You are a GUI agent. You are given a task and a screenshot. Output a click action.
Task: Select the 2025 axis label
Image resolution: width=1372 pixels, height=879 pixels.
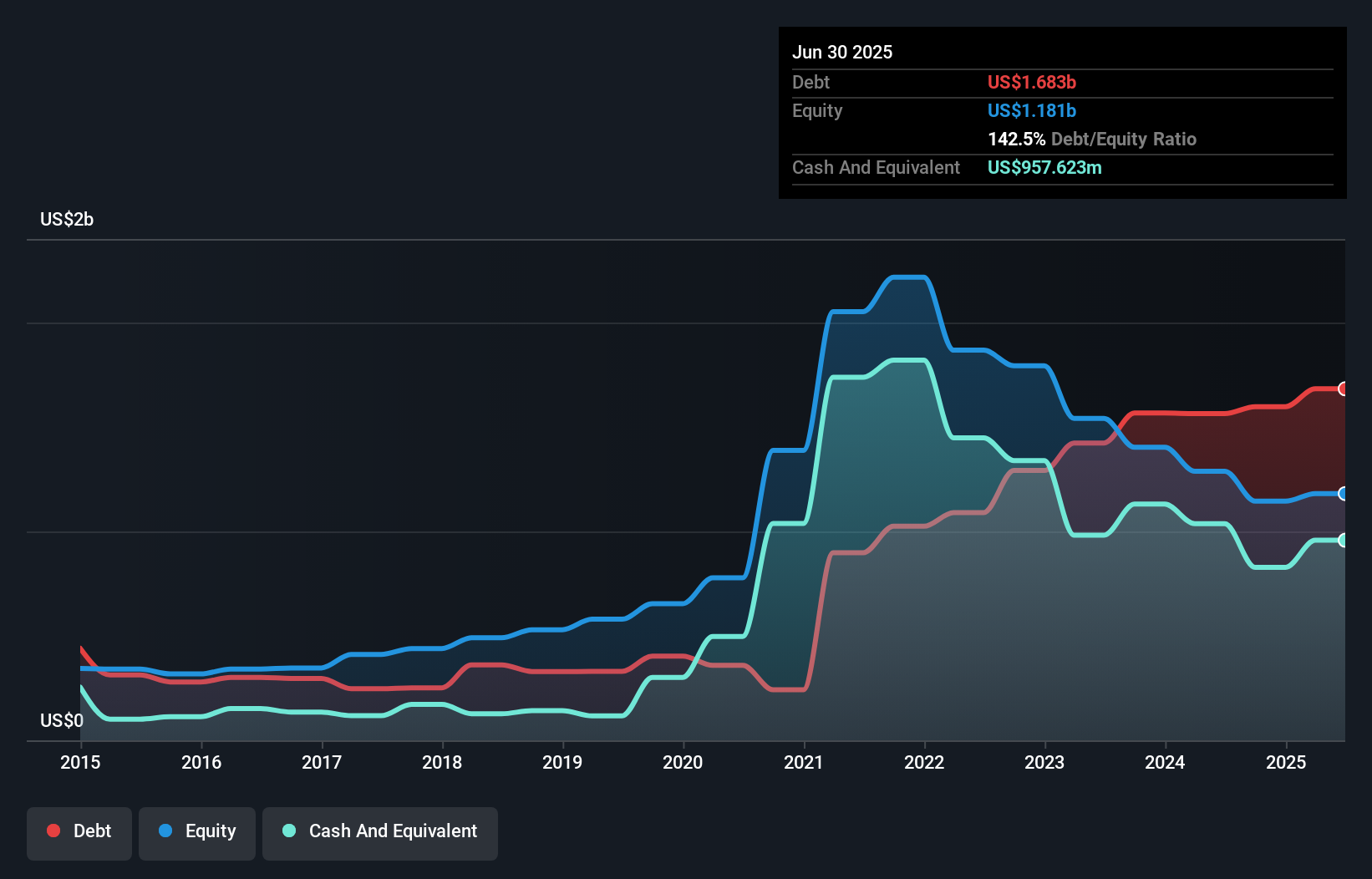point(1287,762)
